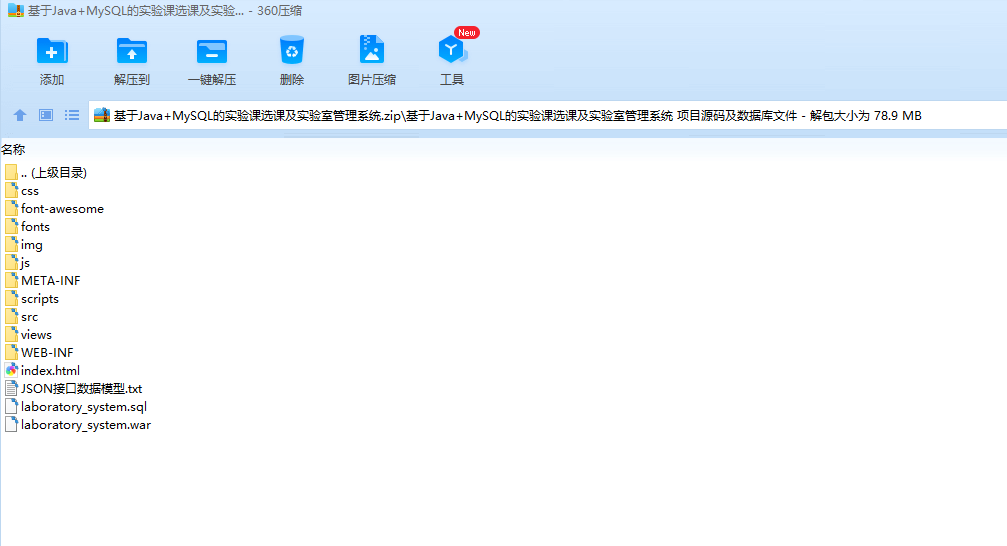Switch to the list view icon

[x=72, y=115]
